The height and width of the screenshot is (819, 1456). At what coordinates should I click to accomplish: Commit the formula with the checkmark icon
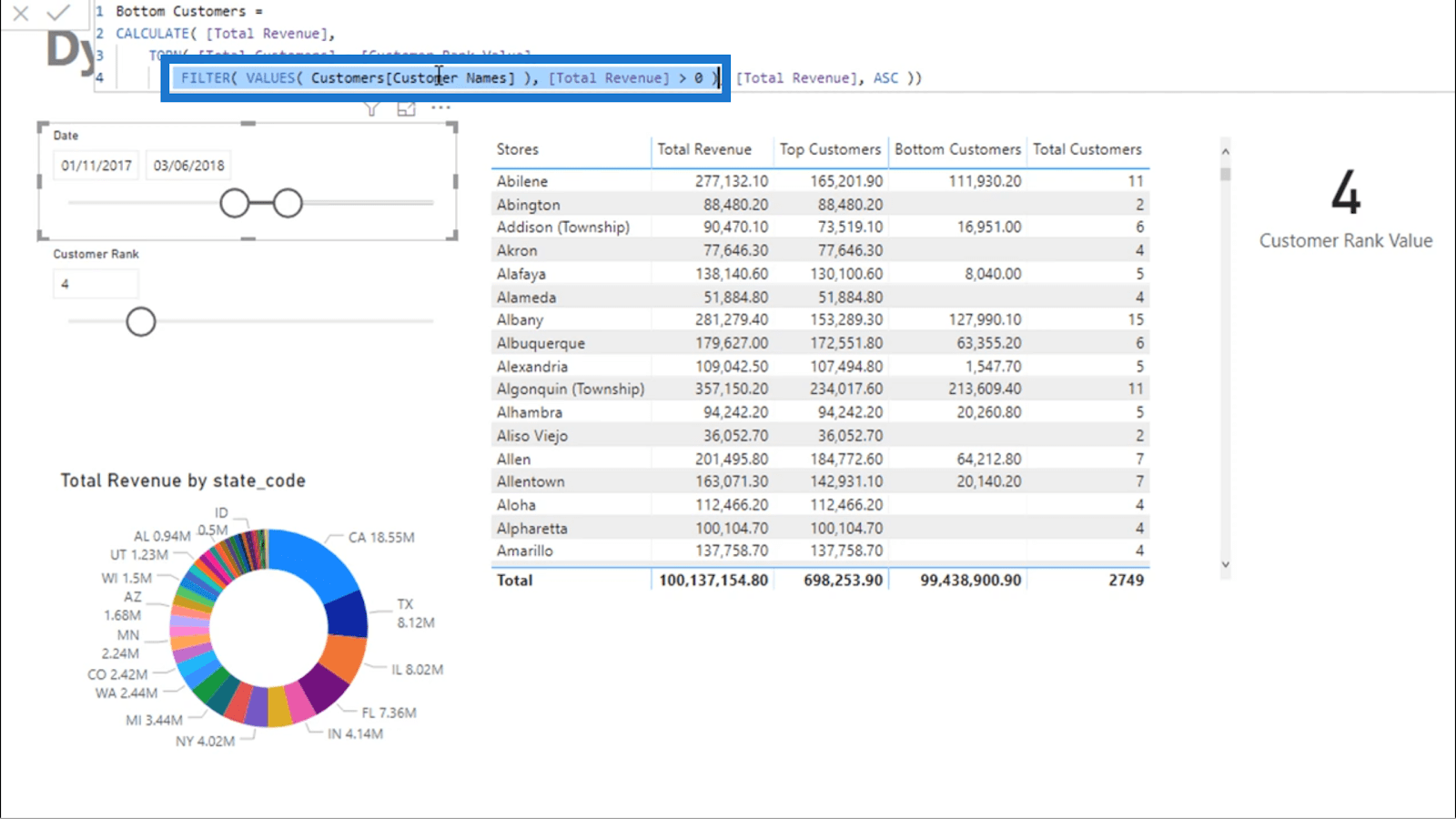click(x=58, y=13)
